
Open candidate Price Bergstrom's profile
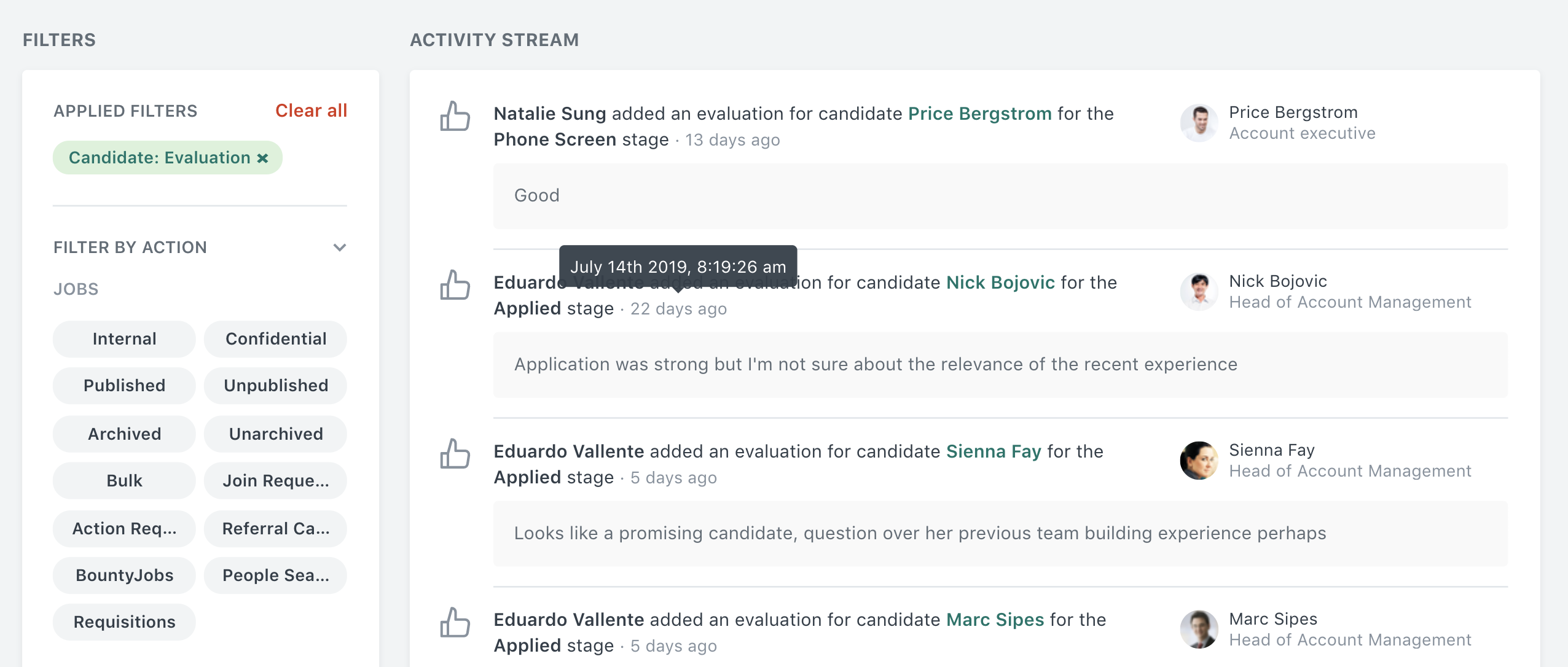pos(979,114)
